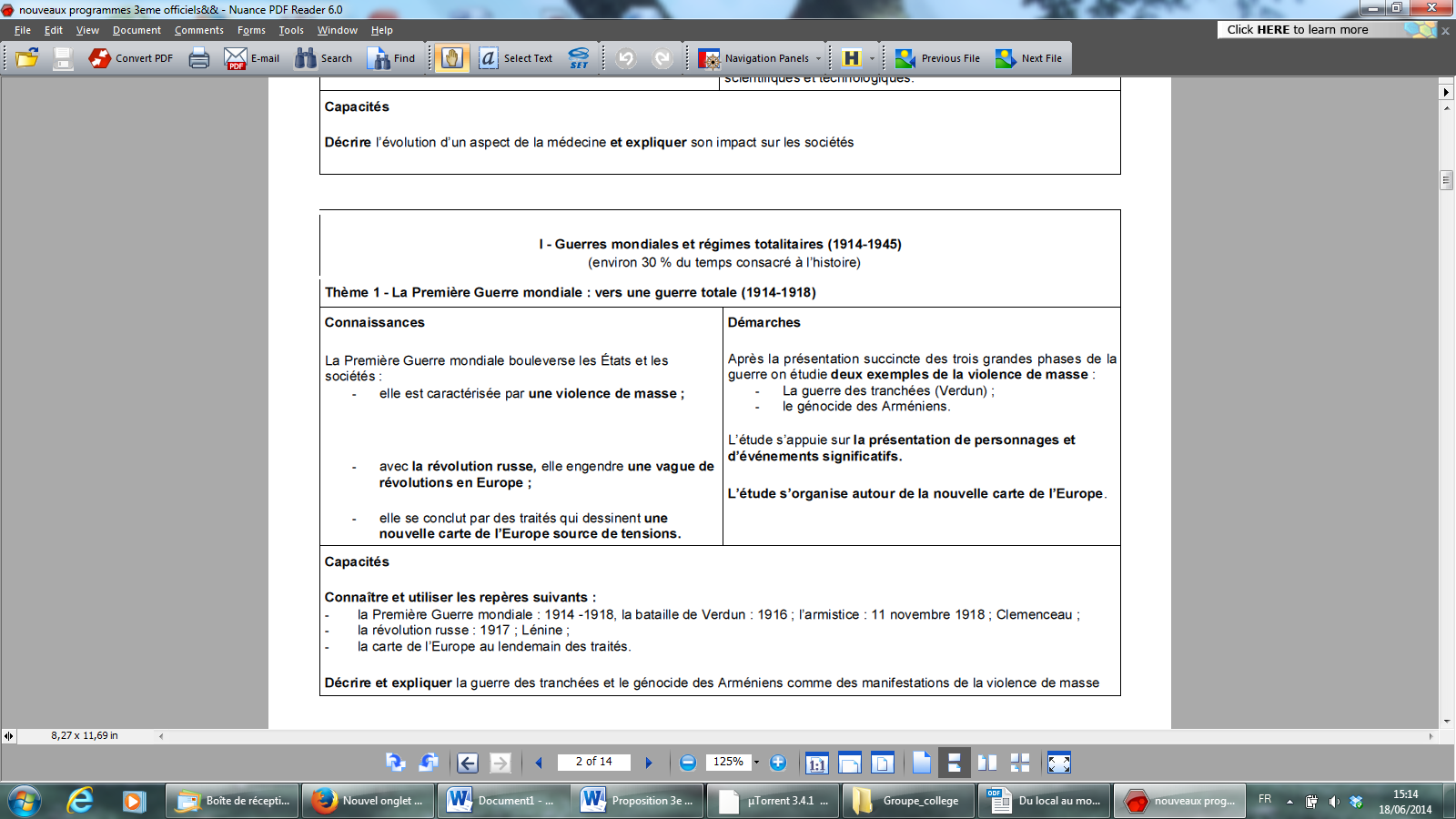Click the page number field
1456x819 pixels.
click(593, 762)
